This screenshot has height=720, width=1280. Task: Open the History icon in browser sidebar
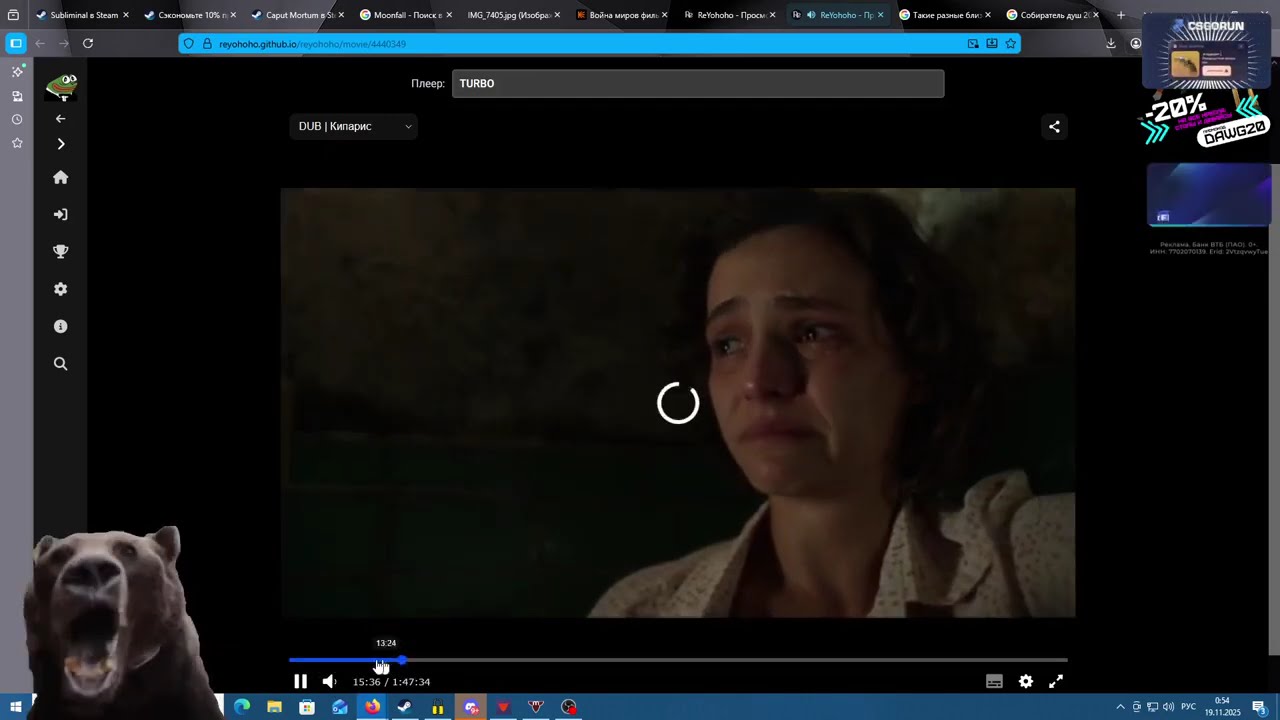point(17,120)
